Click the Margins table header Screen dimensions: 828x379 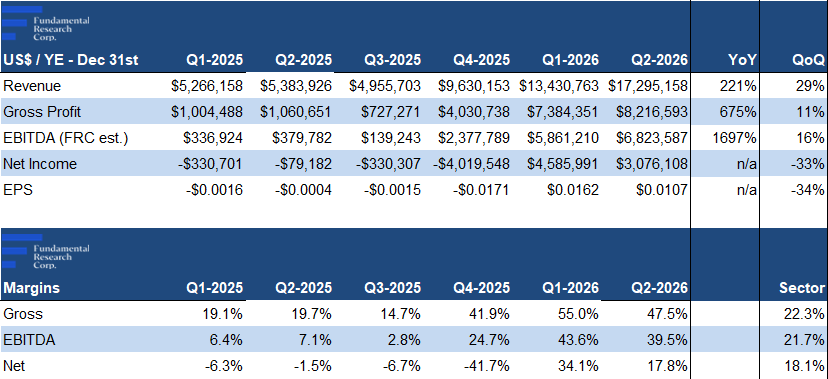[x=32, y=288]
